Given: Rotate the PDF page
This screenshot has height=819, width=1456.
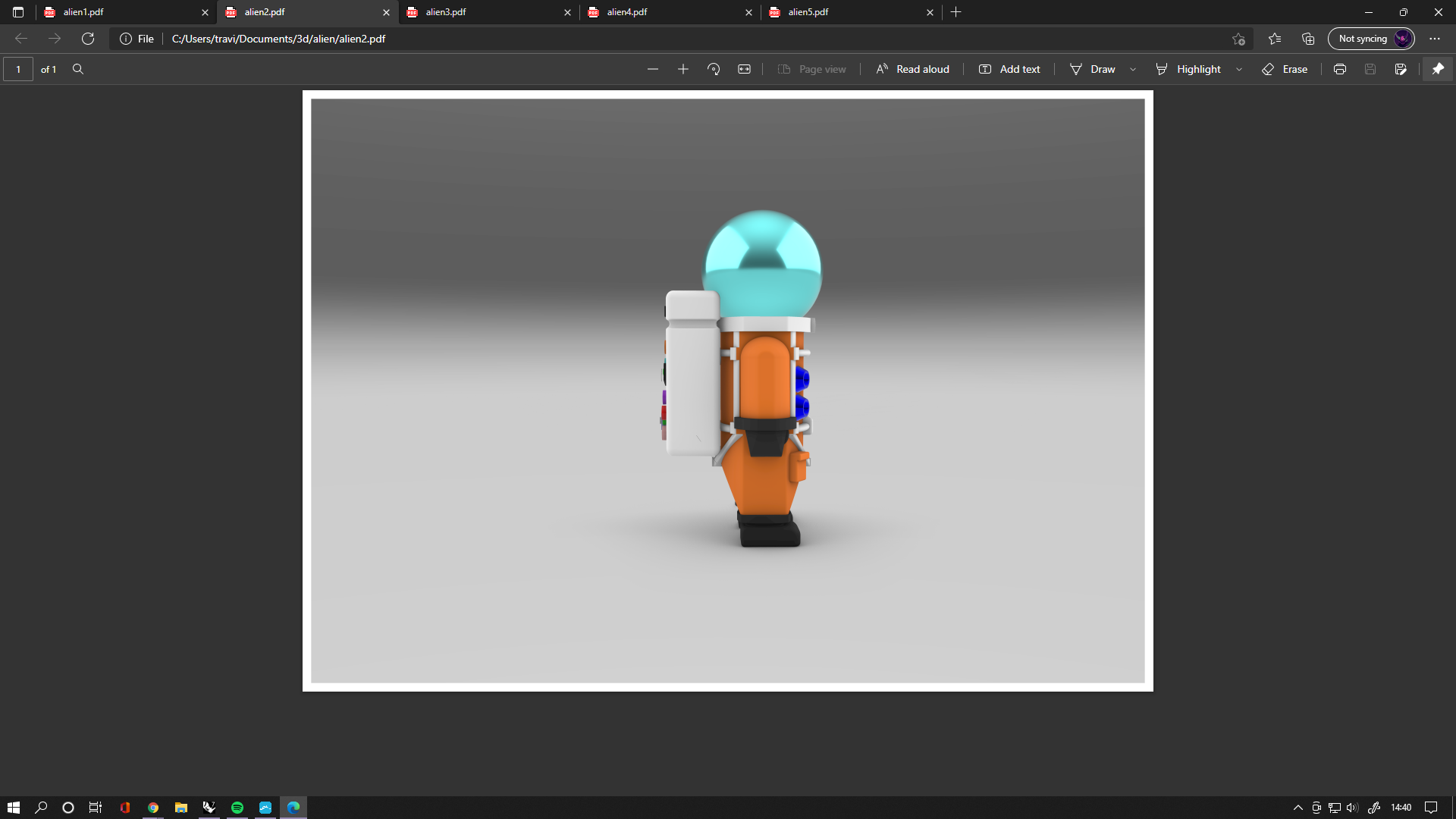Looking at the screenshot, I should (x=714, y=69).
